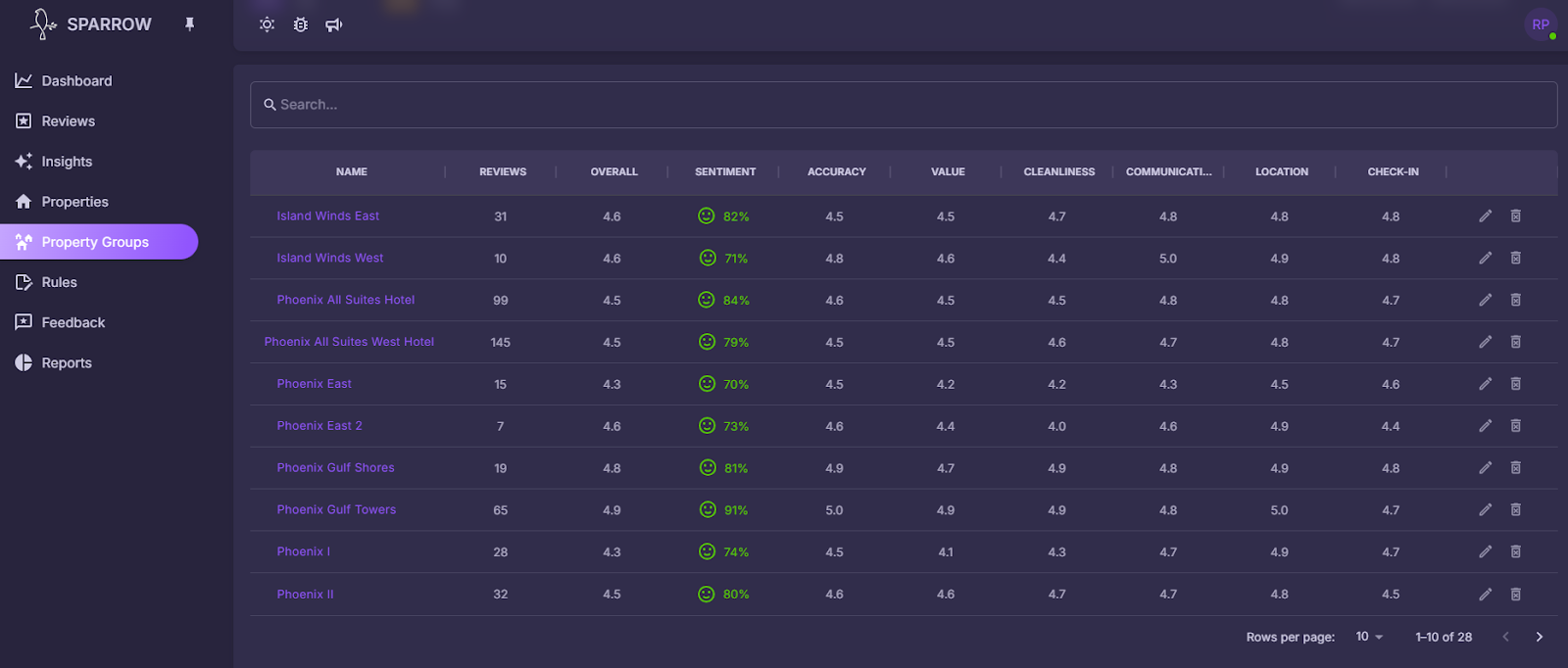Go to next page of groups
The image size is (1568, 668).
point(1539,637)
